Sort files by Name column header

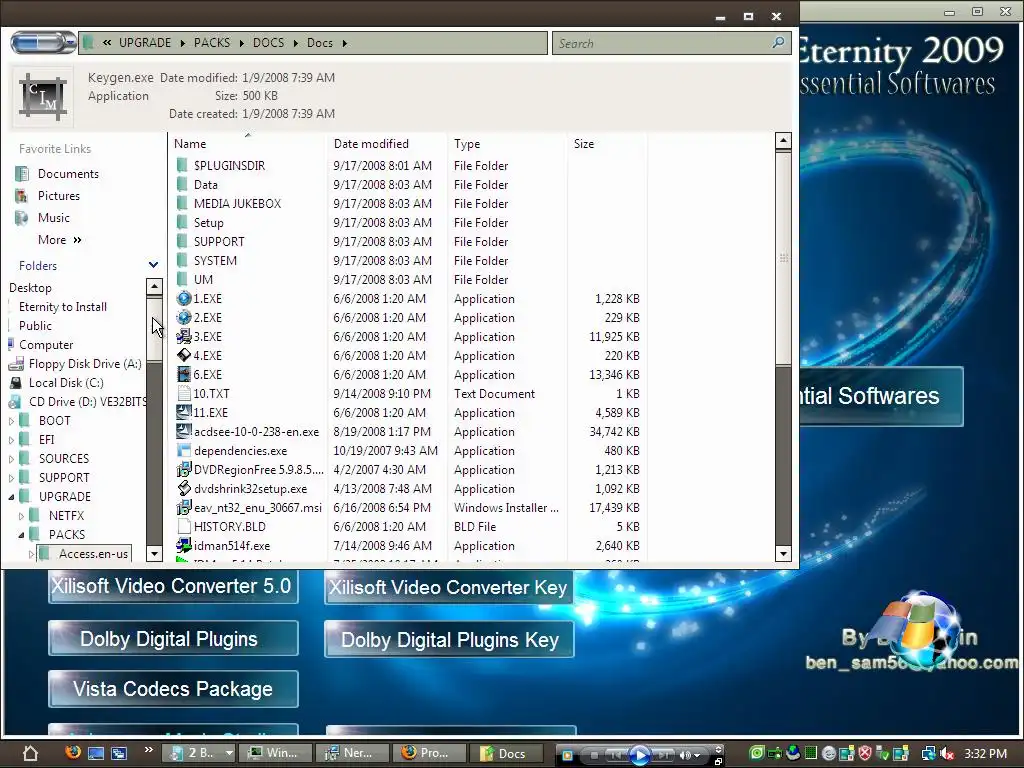pyautogui.click(x=190, y=144)
